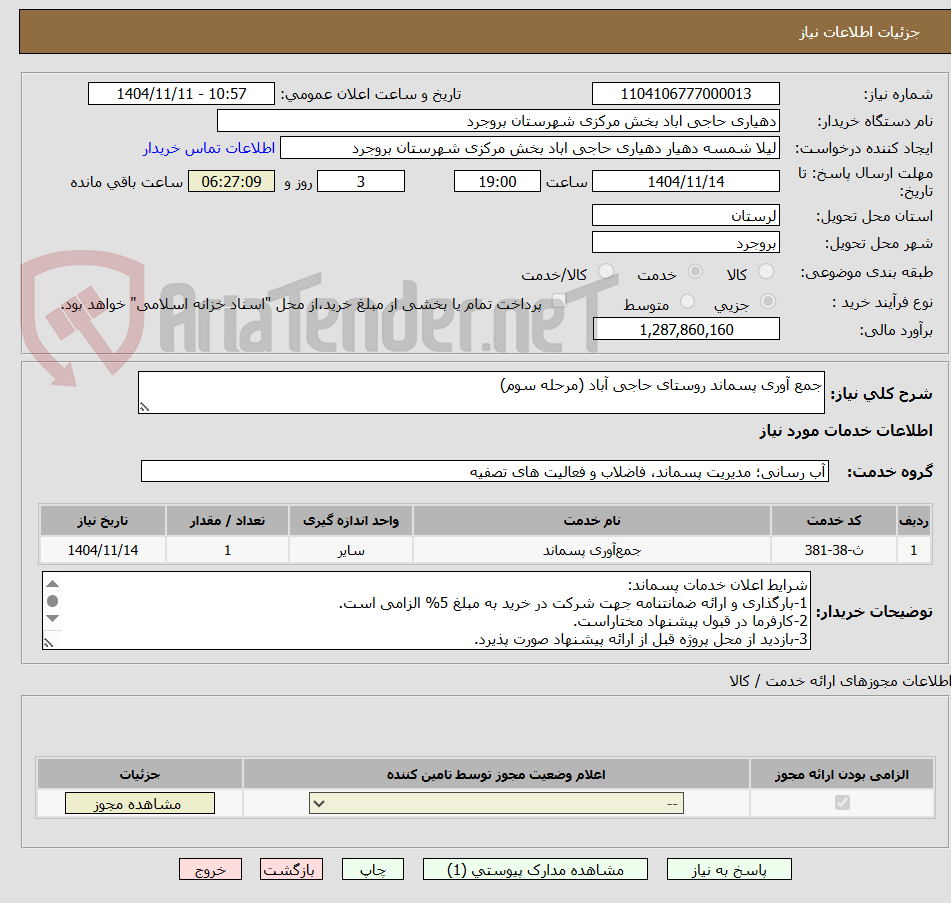The image size is (951, 903).
Task: Click the buyer organization name field
Action: (498, 121)
